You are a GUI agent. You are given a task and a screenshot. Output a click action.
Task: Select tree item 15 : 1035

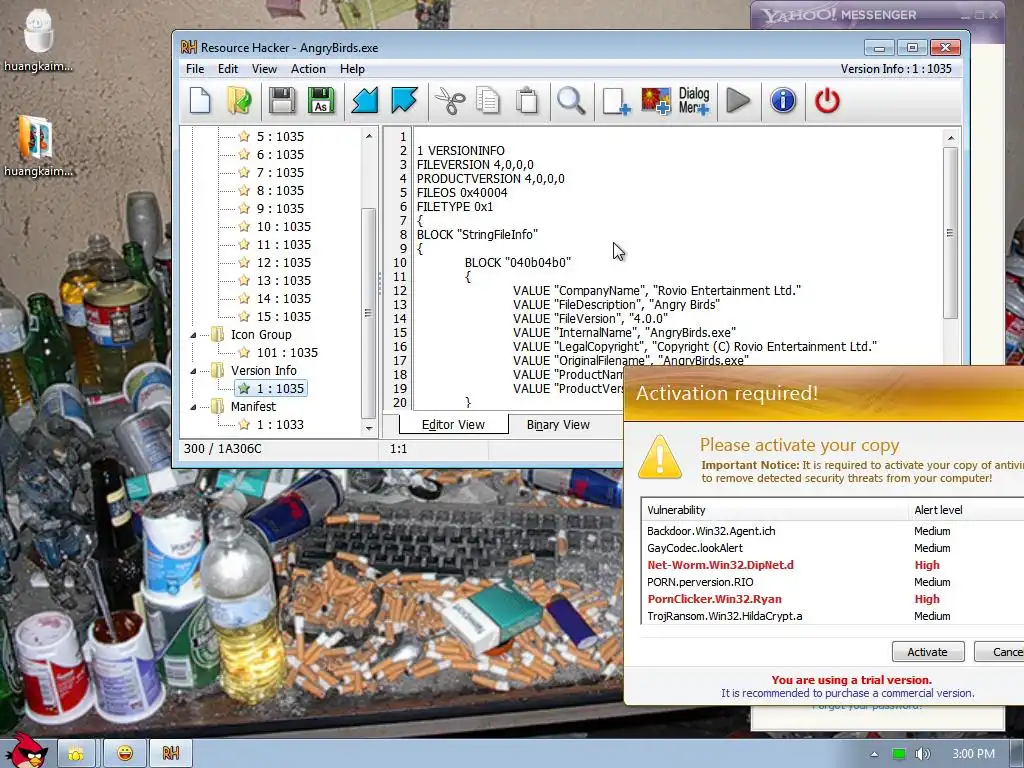point(283,316)
